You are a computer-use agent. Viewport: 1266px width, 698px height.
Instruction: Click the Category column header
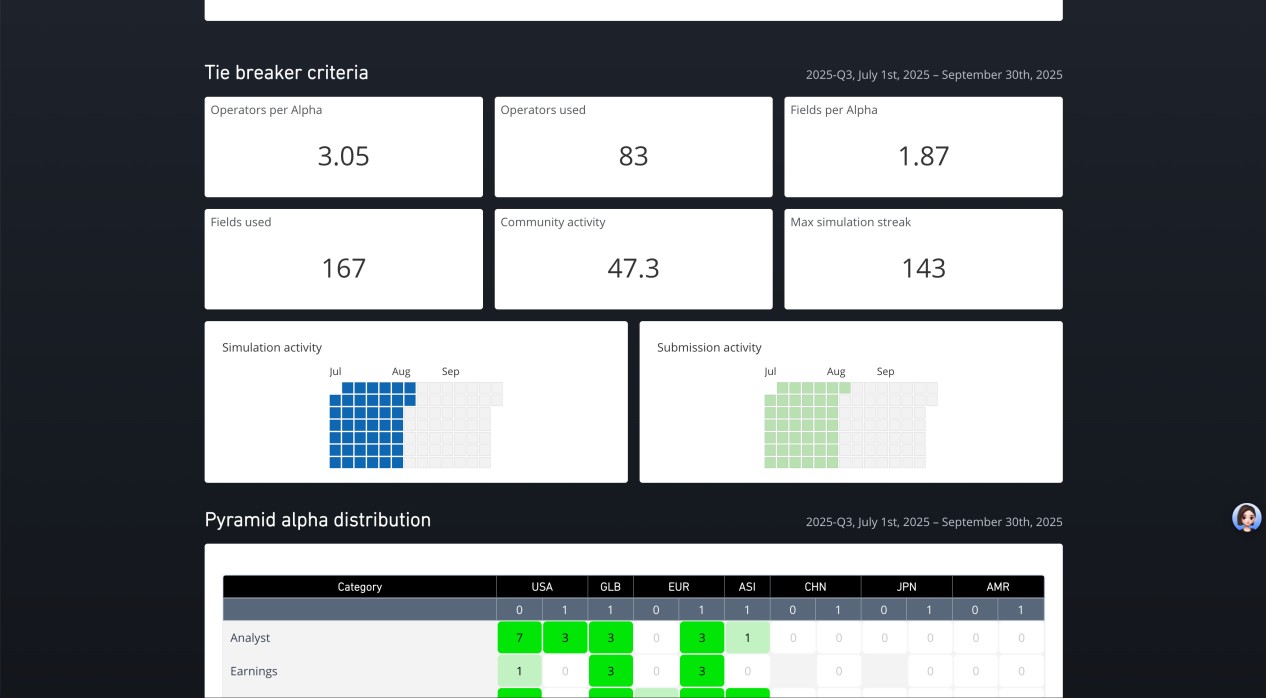click(359, 587)
